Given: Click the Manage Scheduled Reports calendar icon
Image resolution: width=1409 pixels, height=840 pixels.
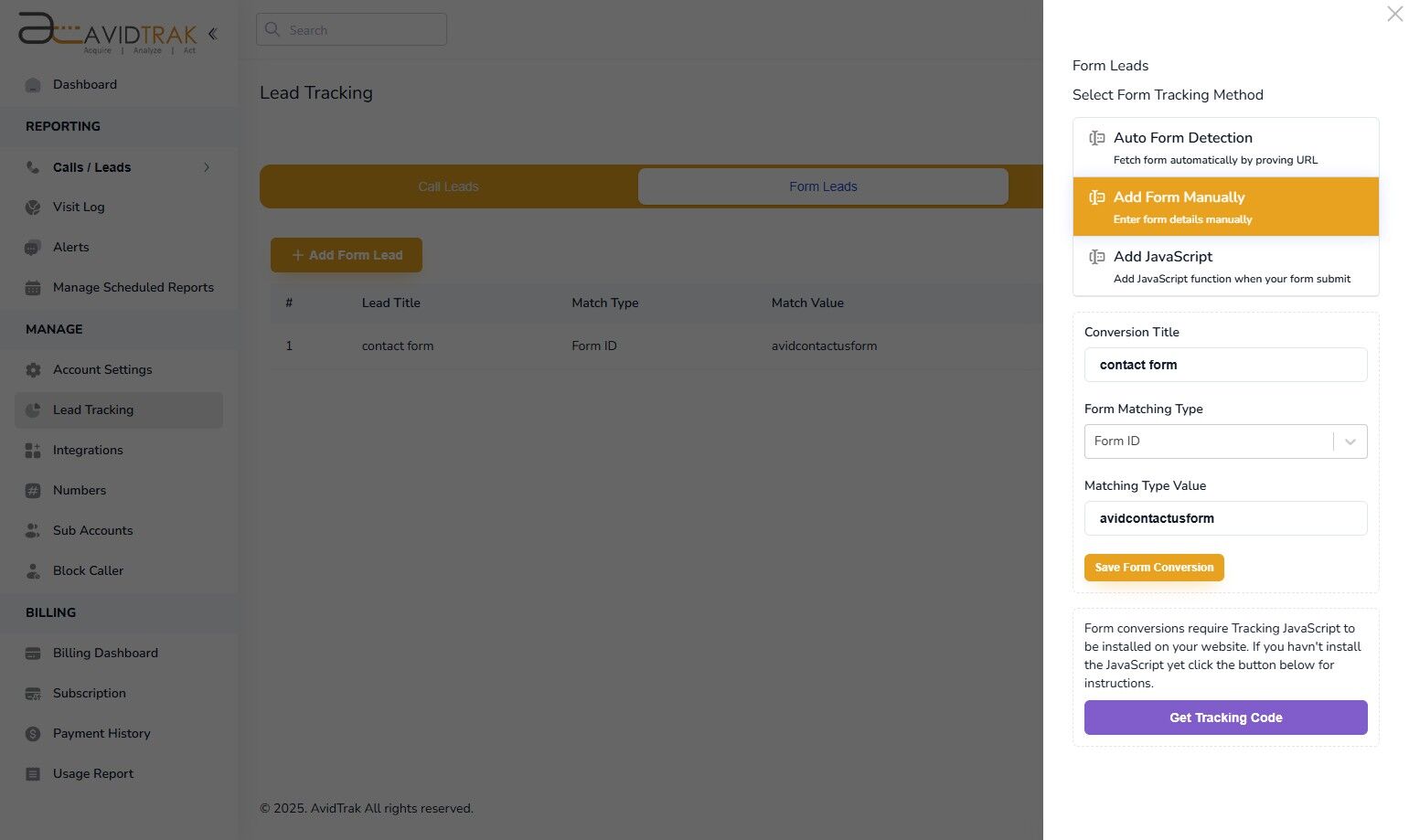Looking at the screenshot, I should [x=33, y=288].
